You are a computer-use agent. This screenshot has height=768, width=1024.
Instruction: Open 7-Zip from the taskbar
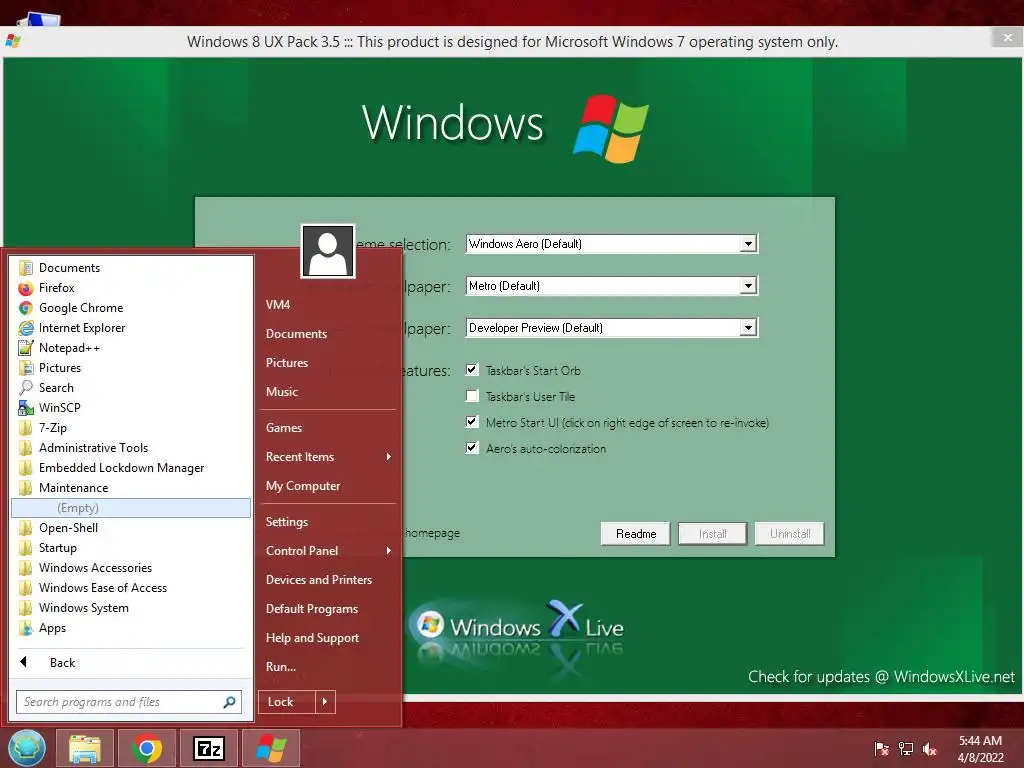[209, 748]
